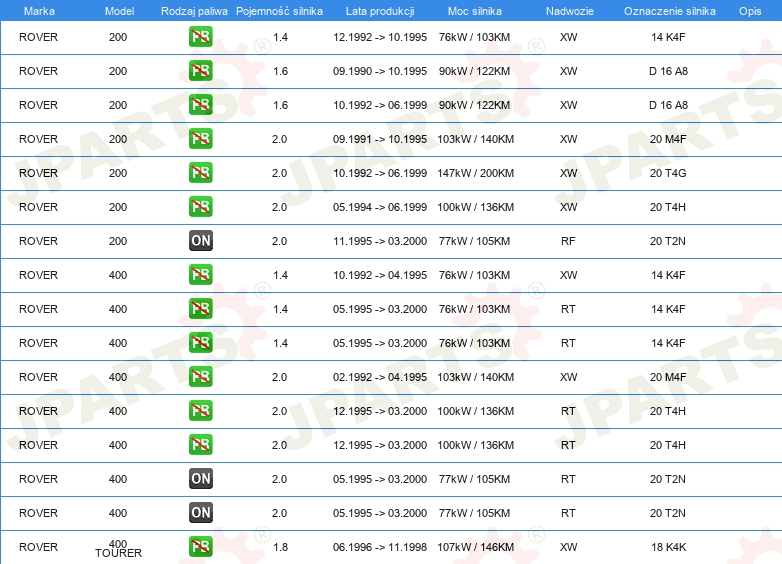782x564 pixels.
Task: Click engine code 20 T4G
Action: tap(668, 173)
